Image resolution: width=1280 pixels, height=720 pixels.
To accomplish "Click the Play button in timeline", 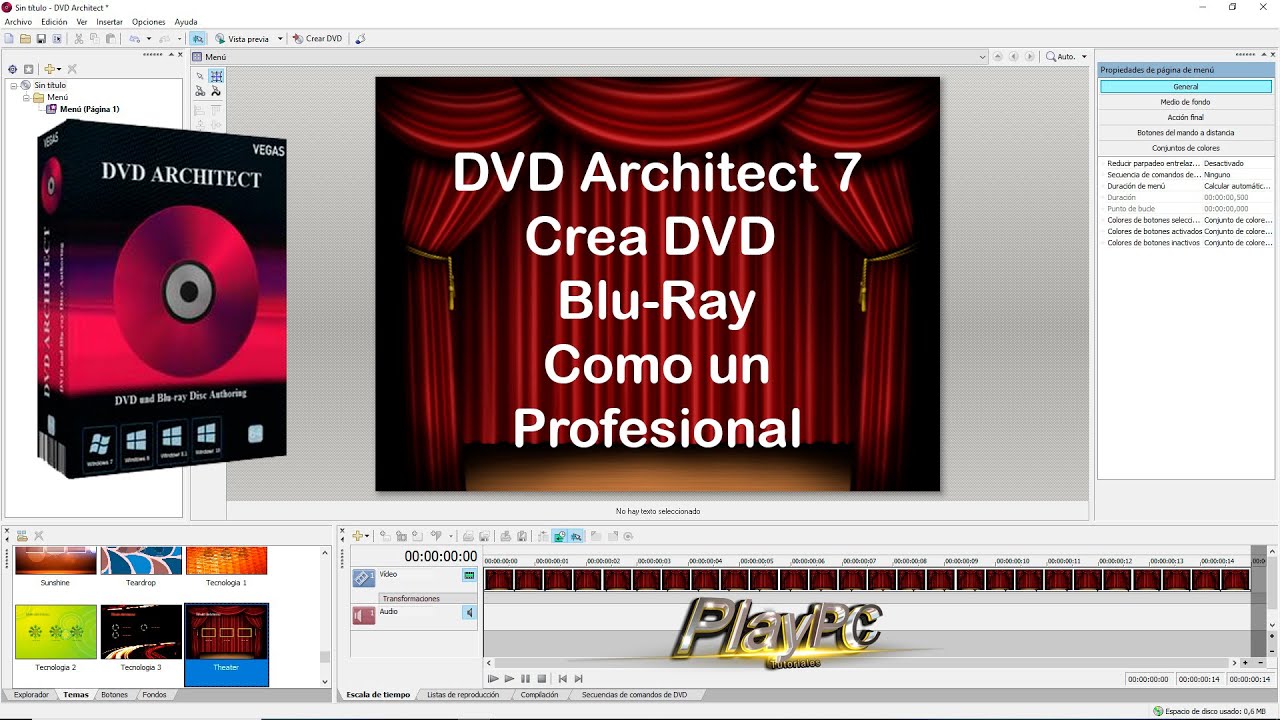I will tap(509, 678).
